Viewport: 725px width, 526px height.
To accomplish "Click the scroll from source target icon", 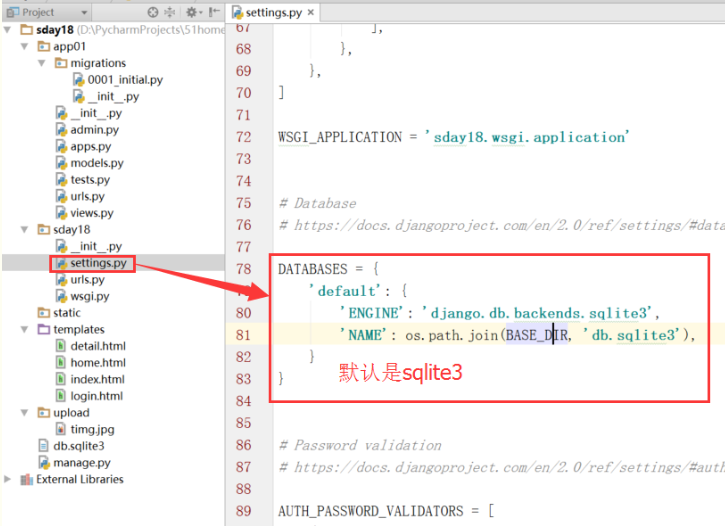I will (x=153, y=12).
